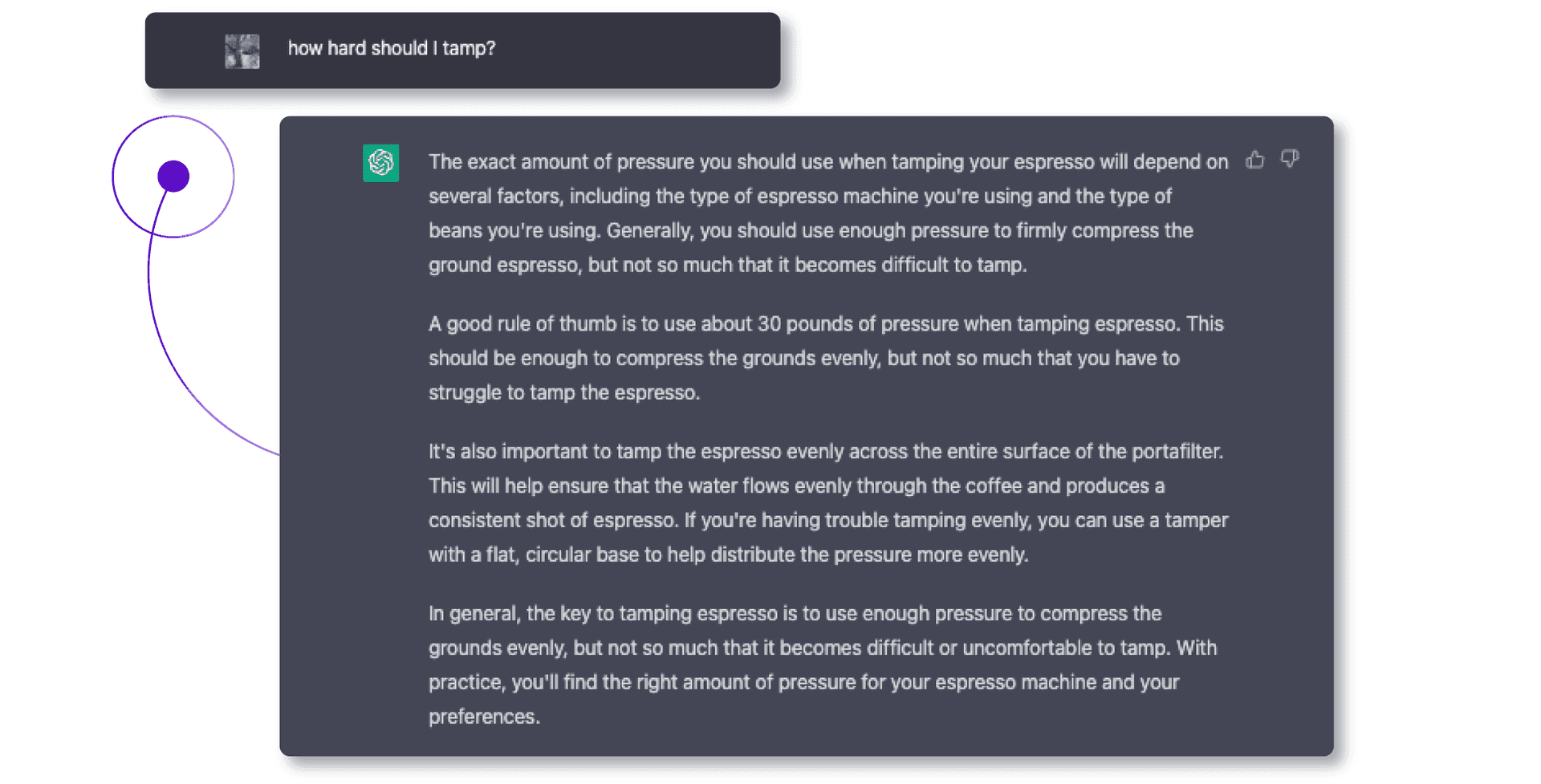The image size is (1541, 784).
Task: Click the paragraph starting "A good rule of thumb"
Action: pos(827,358)
